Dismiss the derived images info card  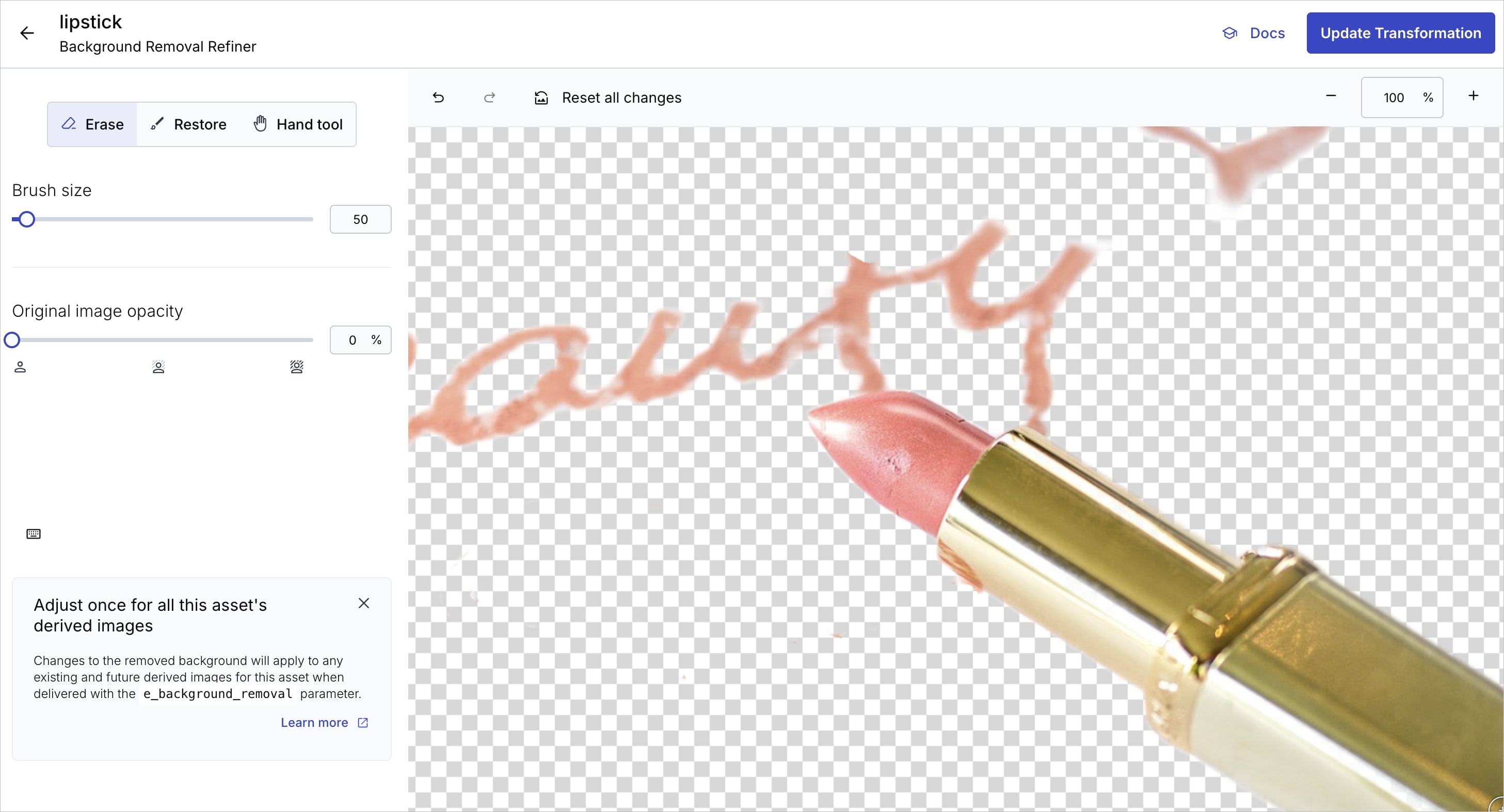(x=364, y=604)
